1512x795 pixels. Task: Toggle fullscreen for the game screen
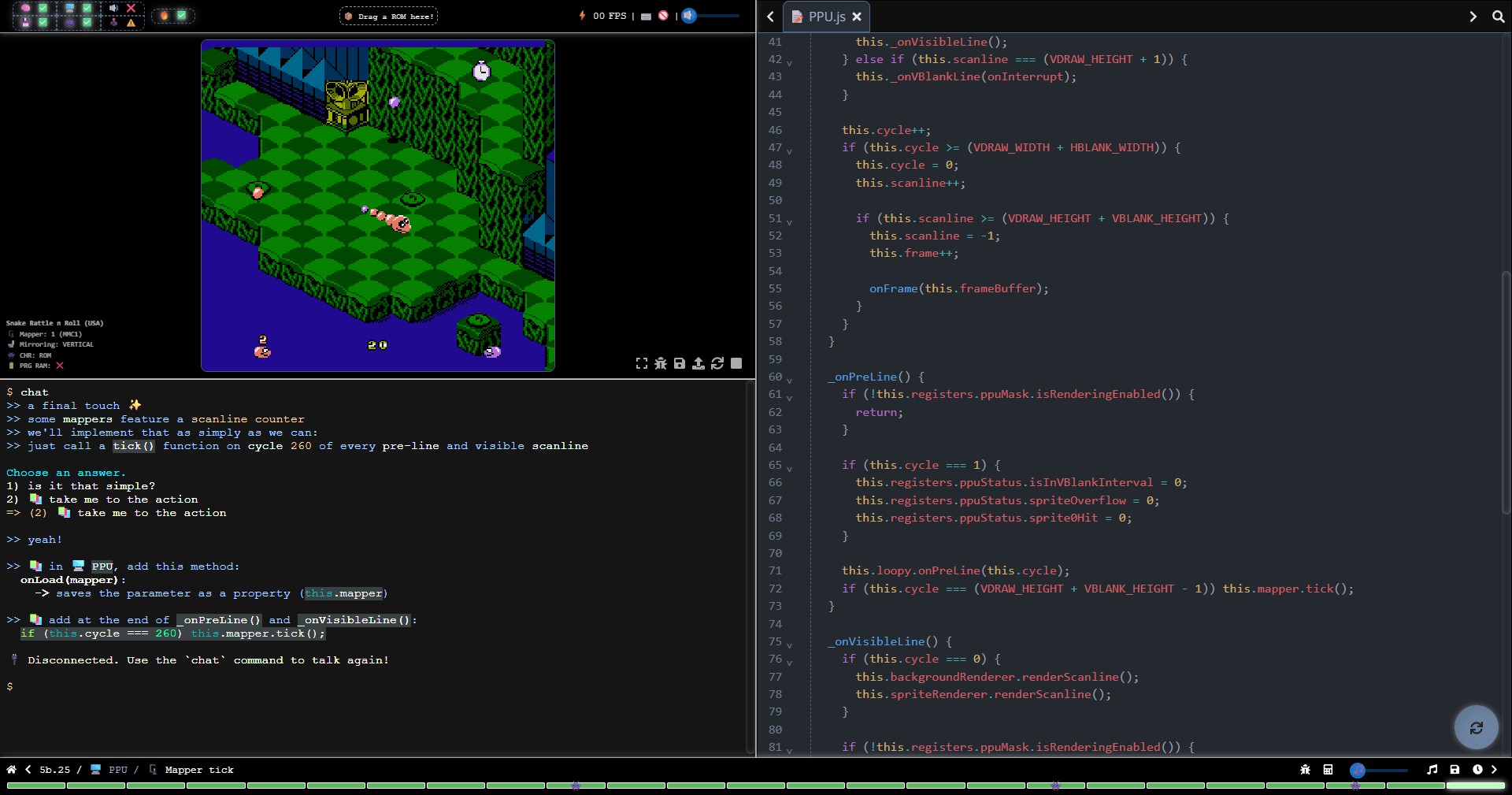pos(642,363)
